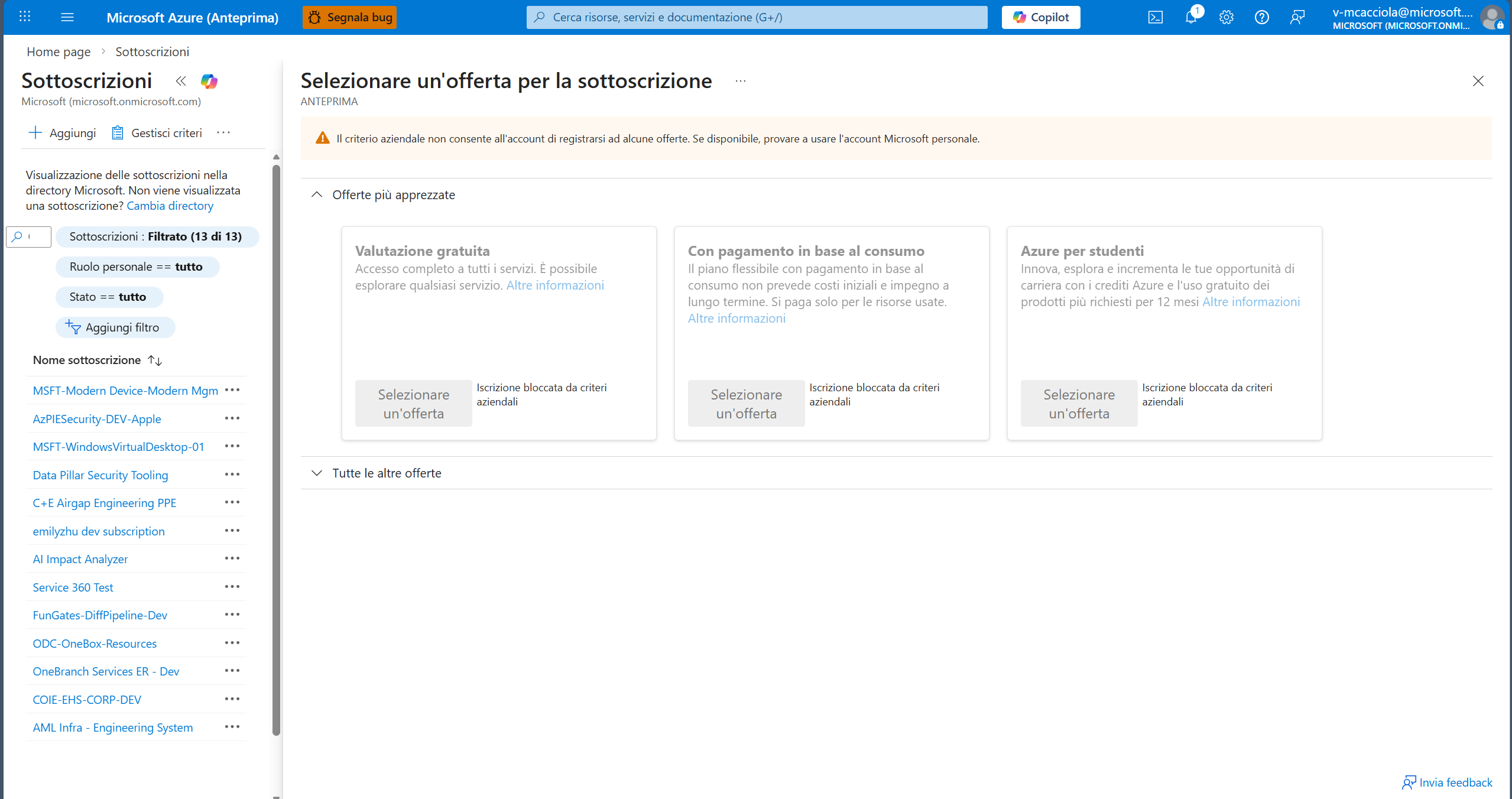
Task: Click the subscription filter search field
Action: pos(29,236)
